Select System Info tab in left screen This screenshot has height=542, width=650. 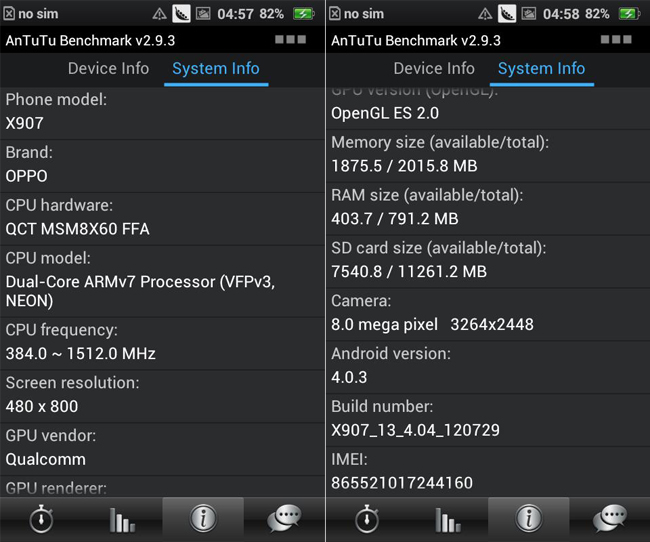216,68
